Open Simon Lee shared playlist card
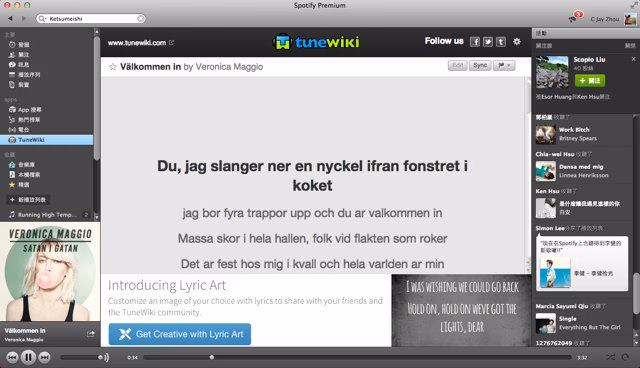This screenshot has height=368, width=640. click(x=582, y=264)
